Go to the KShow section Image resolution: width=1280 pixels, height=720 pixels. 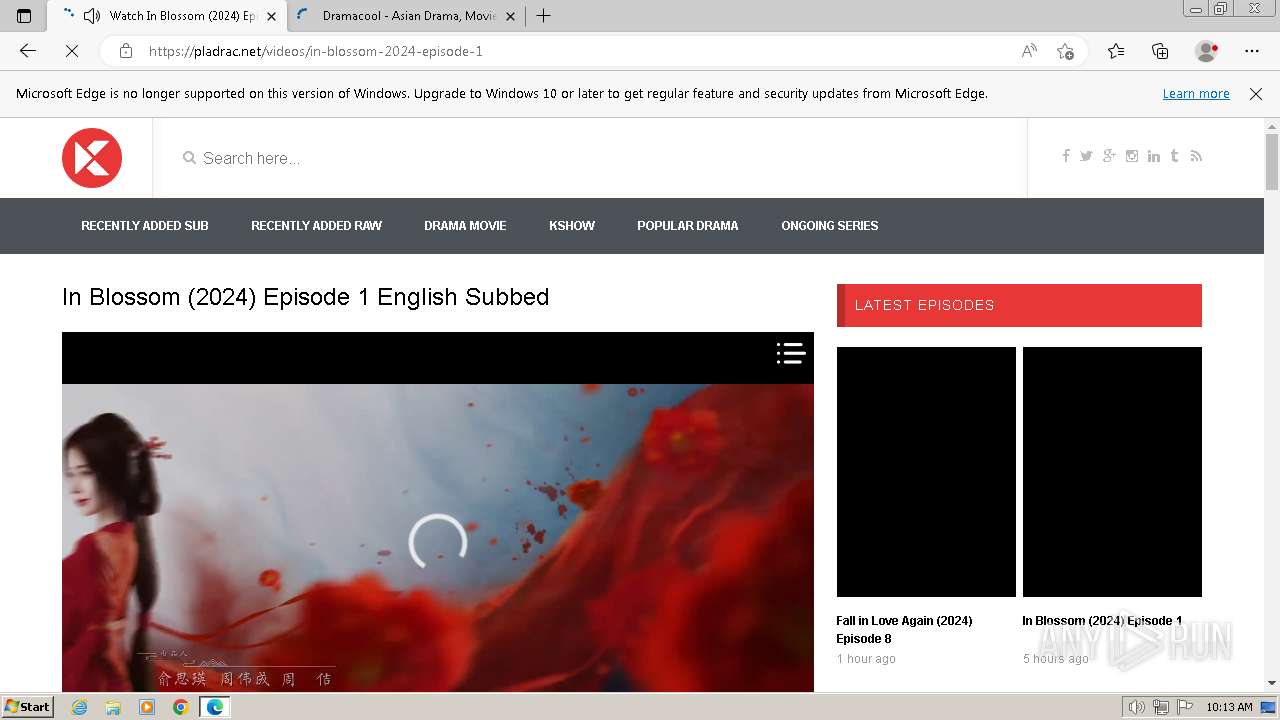tap(572, 226)
